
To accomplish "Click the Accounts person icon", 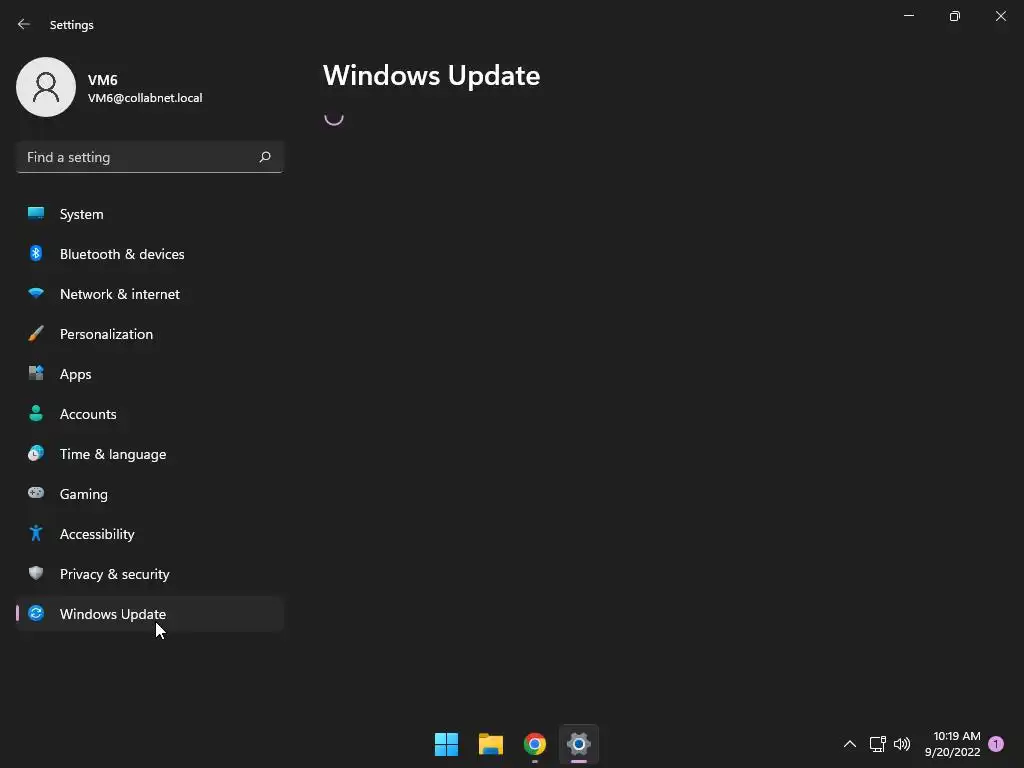I will click(36, 413).
